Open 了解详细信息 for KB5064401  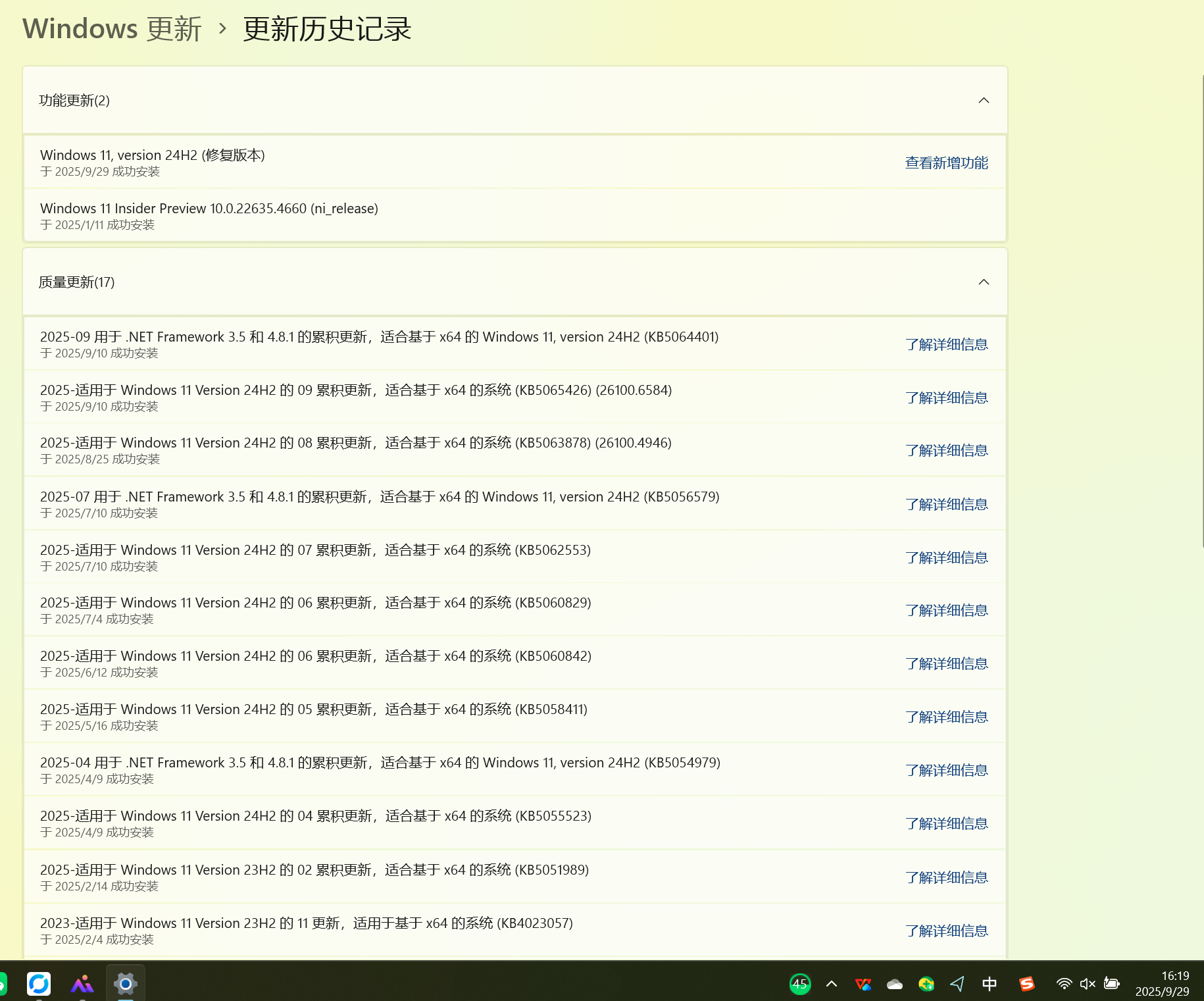946,344
